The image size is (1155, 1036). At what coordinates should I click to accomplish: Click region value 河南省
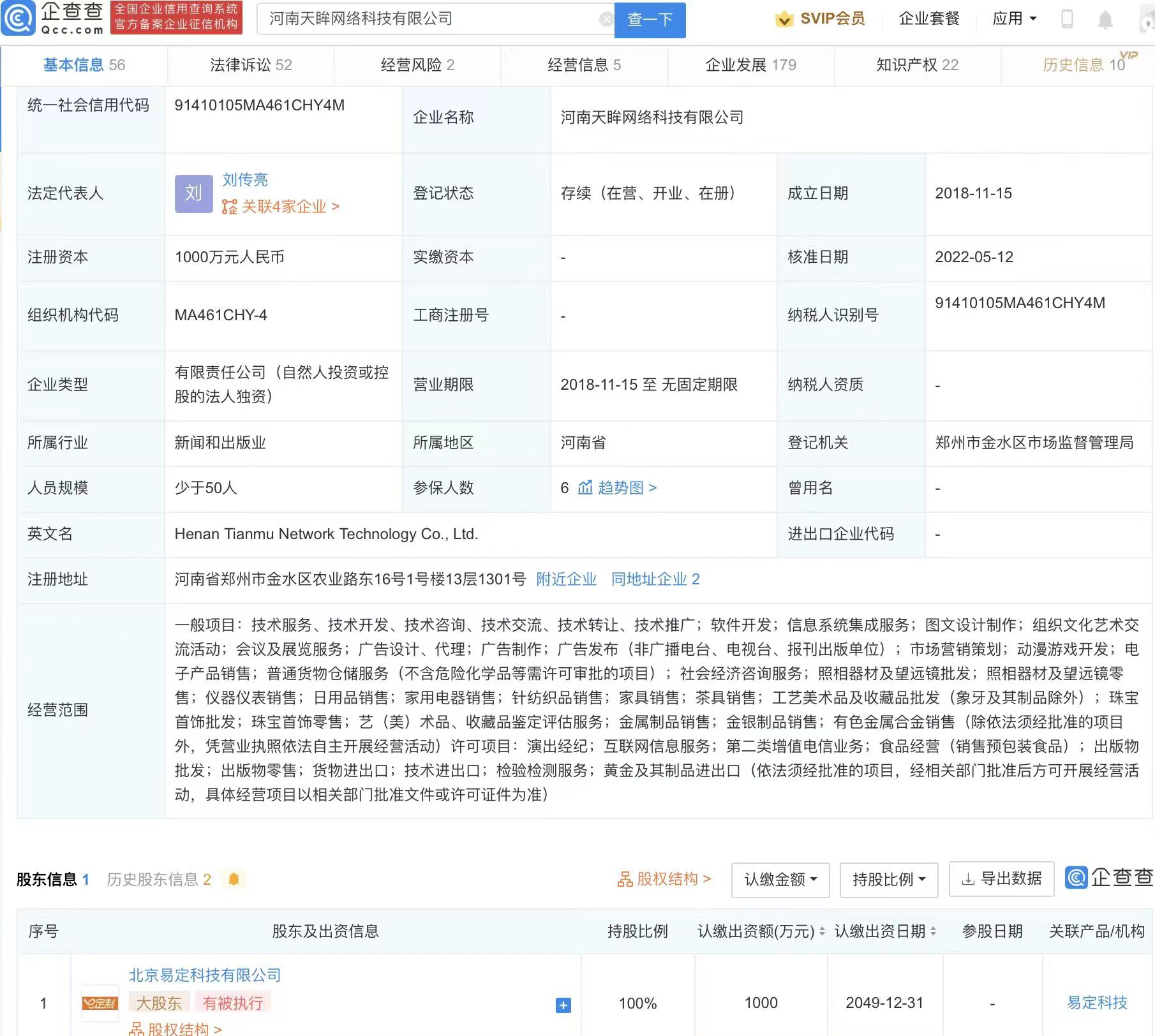583,443
